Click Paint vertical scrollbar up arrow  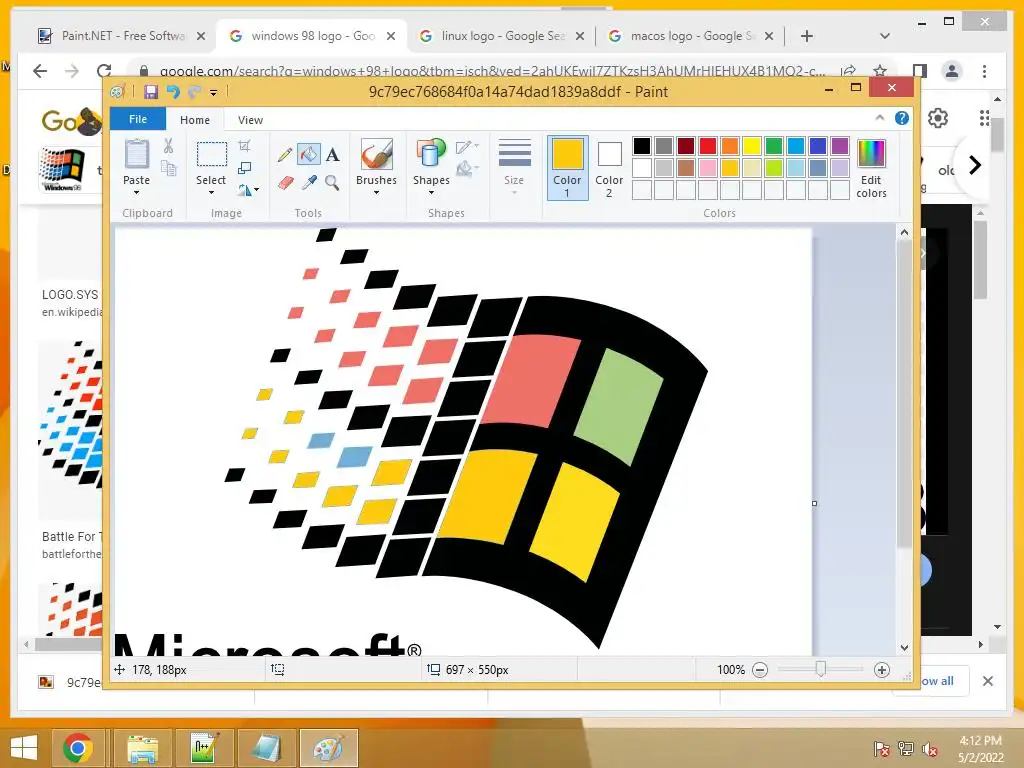click(904, 232)
